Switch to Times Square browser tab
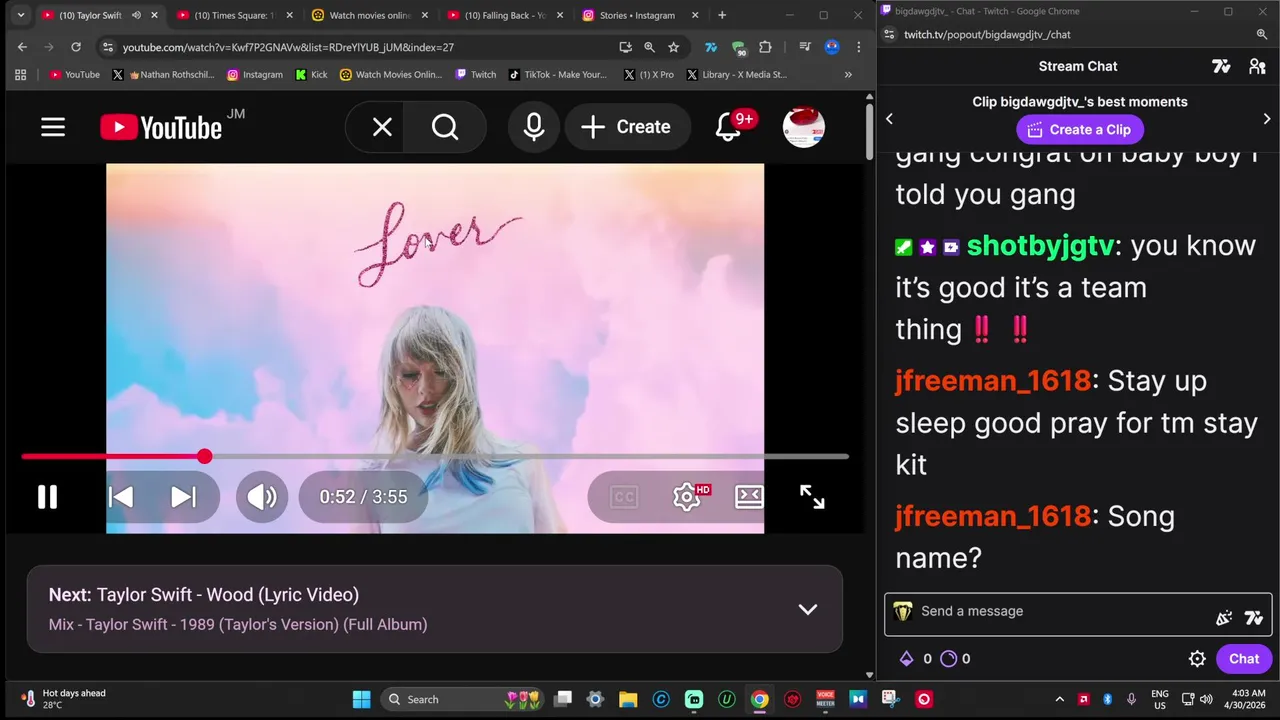The image size is (1280, 720). [x=233, y=15]
